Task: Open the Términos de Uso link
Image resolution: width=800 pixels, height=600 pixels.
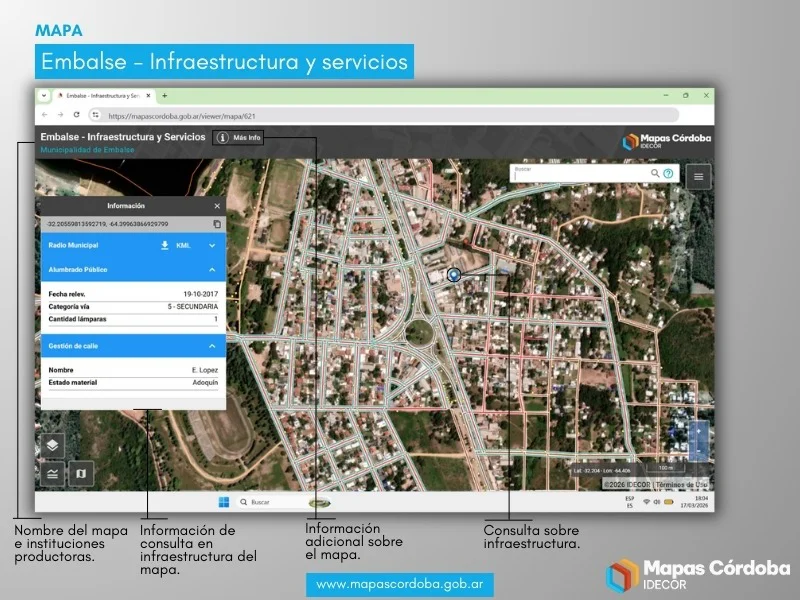Action: click(683, 484)
